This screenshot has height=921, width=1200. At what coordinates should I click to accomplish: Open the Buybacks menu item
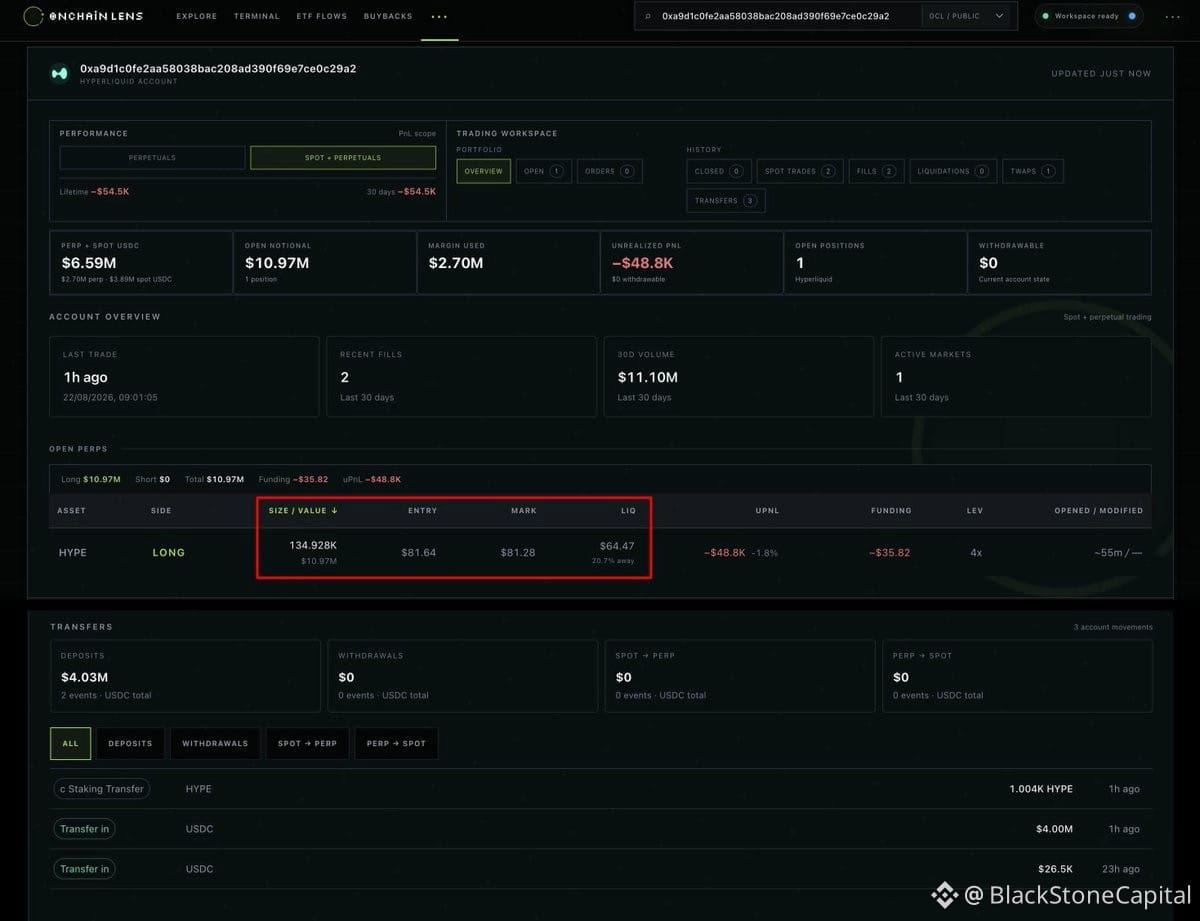tap(386, 17)
